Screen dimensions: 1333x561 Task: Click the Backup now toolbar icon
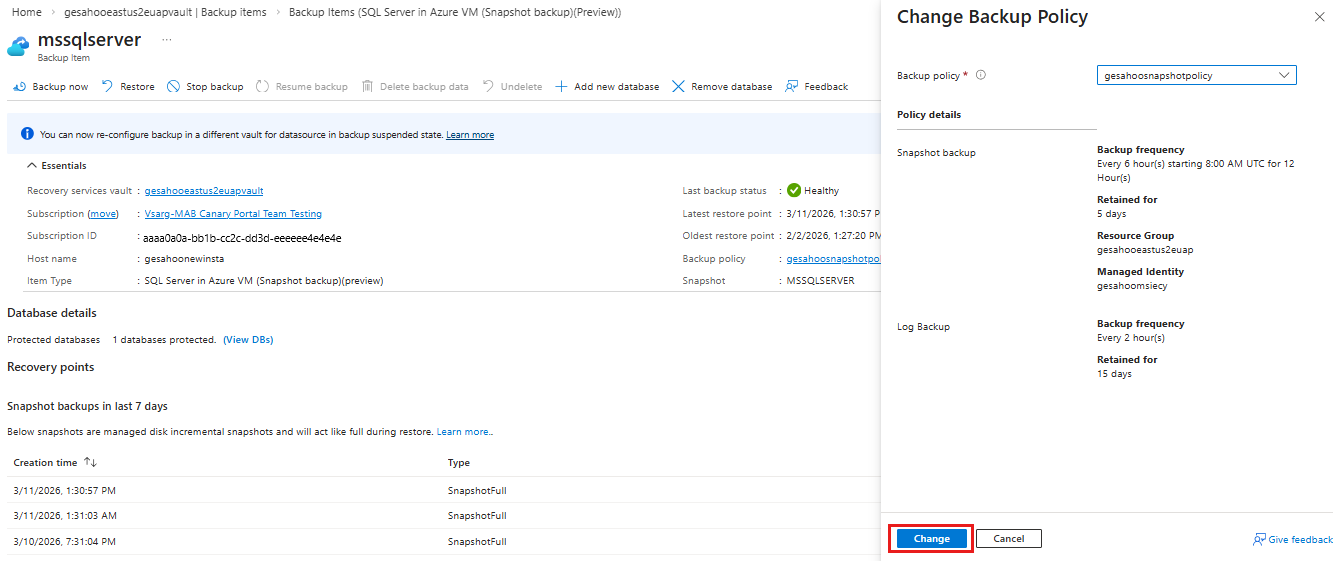19,87
